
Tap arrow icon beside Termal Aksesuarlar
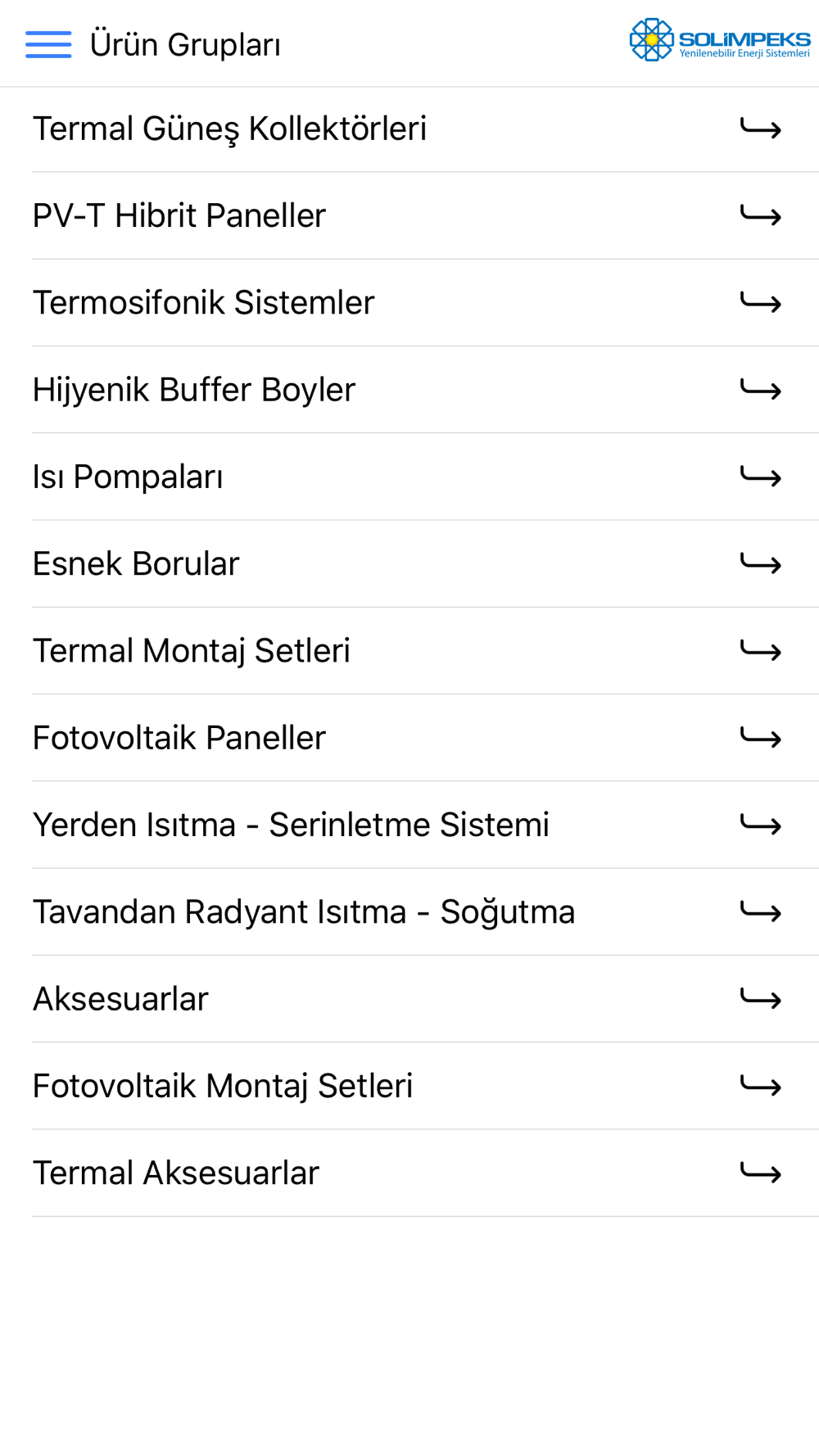(761, 1173)
